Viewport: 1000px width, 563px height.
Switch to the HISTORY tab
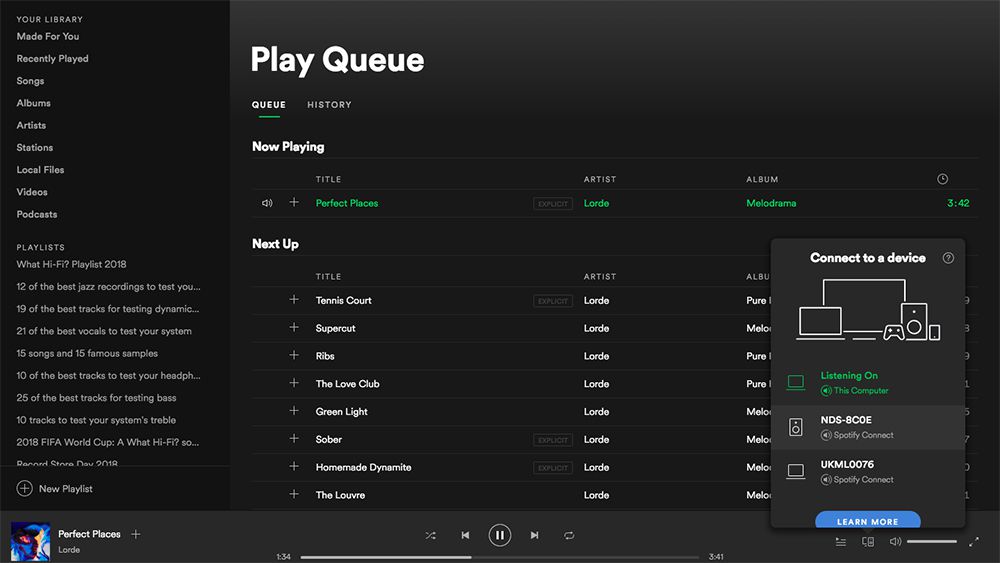coord(329,105)
